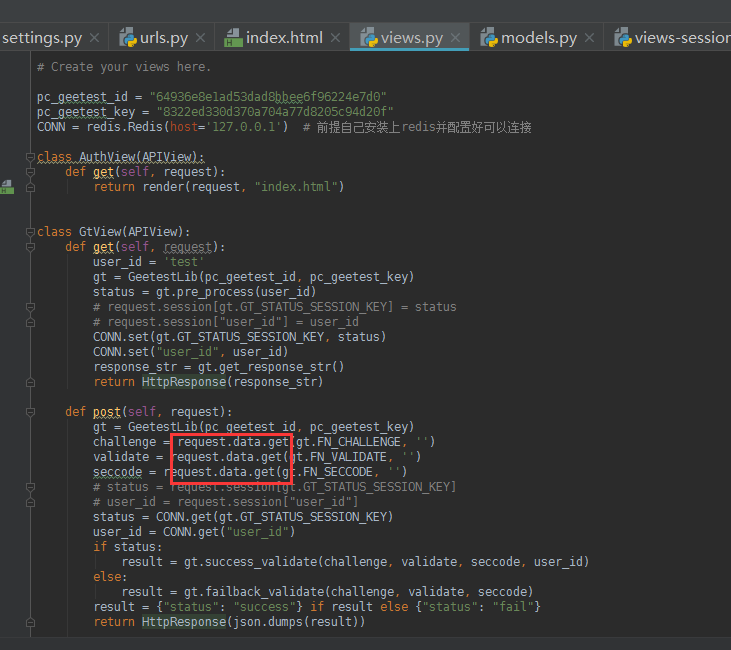Screen dimensions: 731x650
Task: Close the models.py tab
Action: pos(589,38)
